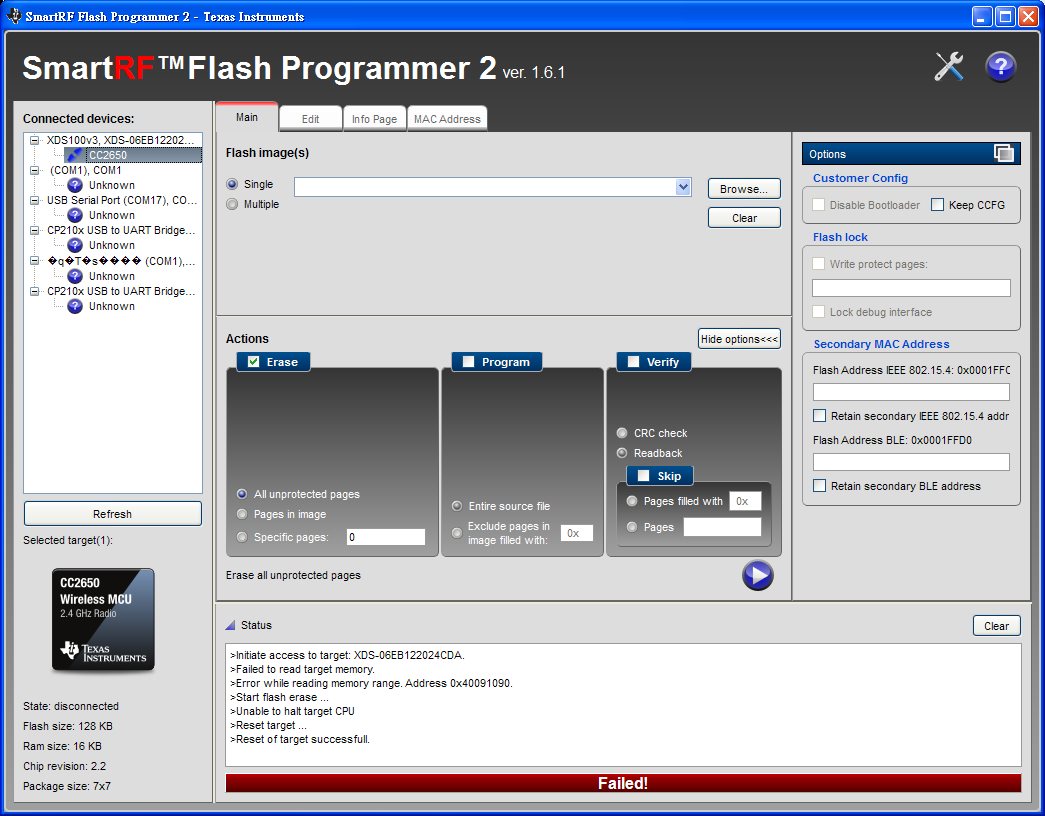Click the red Failed! progress bar
The width and height of the screenshot is (1045, 816).
[x=623, y=783]
